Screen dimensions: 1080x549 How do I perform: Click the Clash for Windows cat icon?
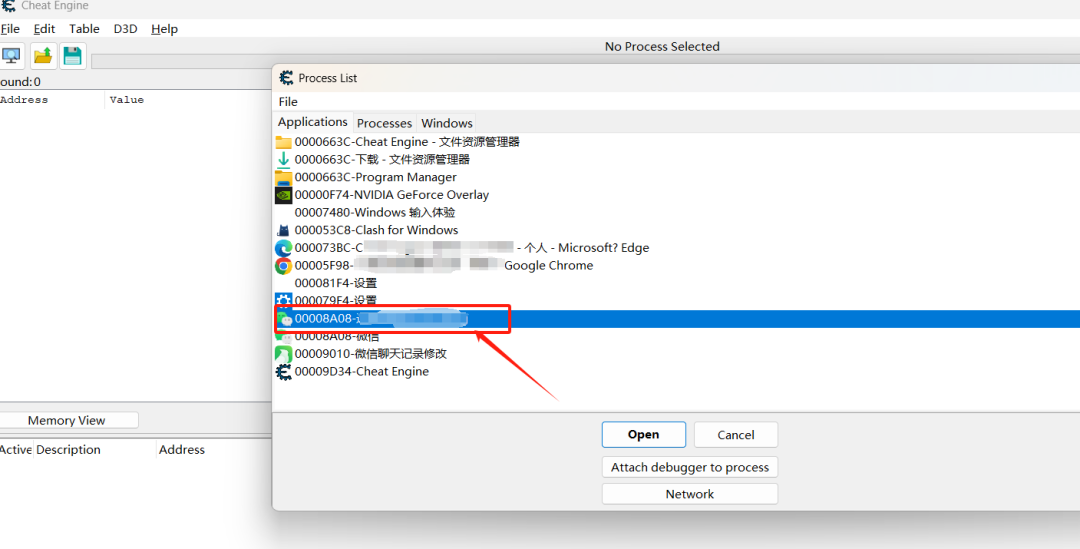tap(283, 230)
